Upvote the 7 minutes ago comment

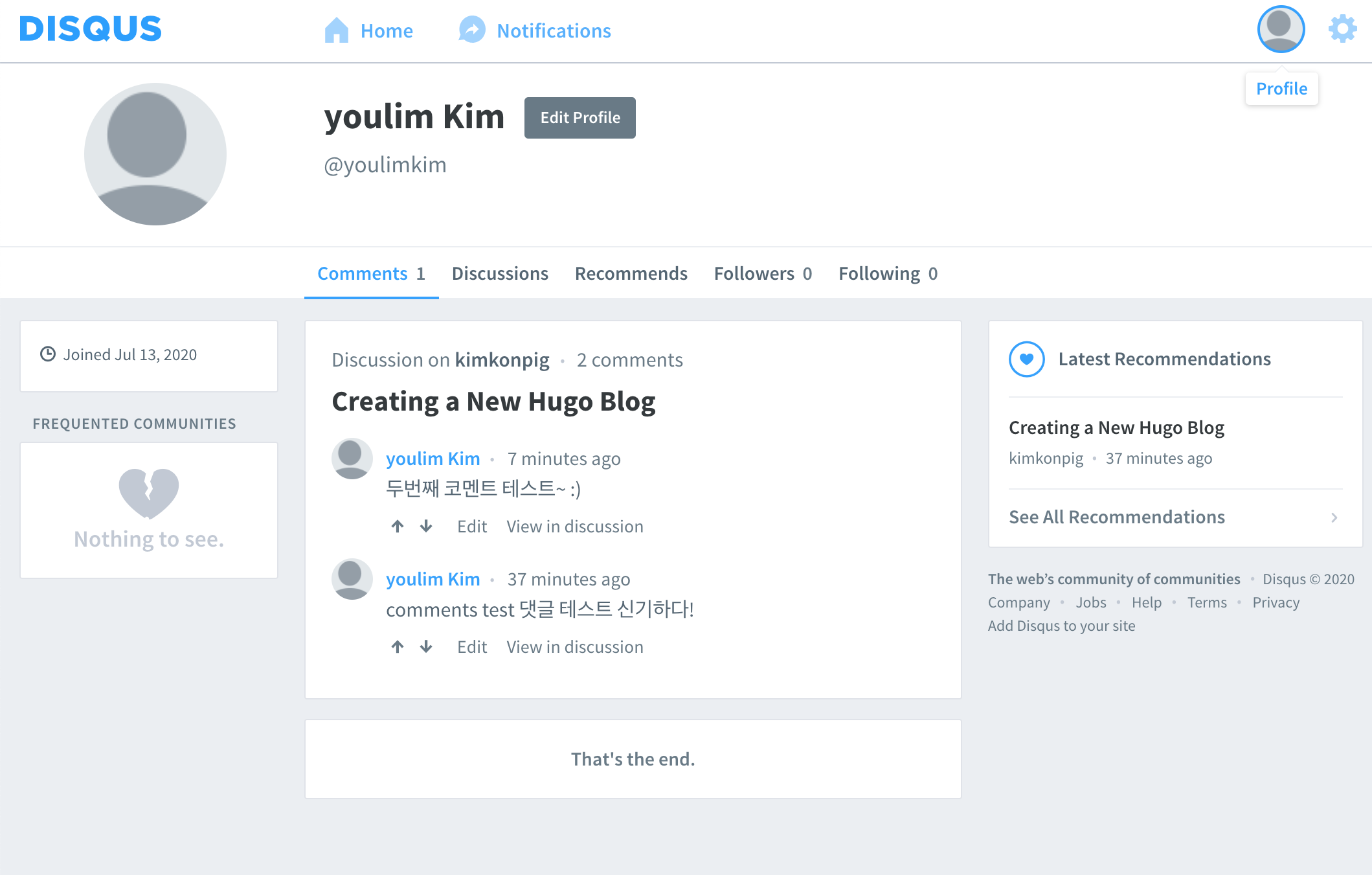398,526
